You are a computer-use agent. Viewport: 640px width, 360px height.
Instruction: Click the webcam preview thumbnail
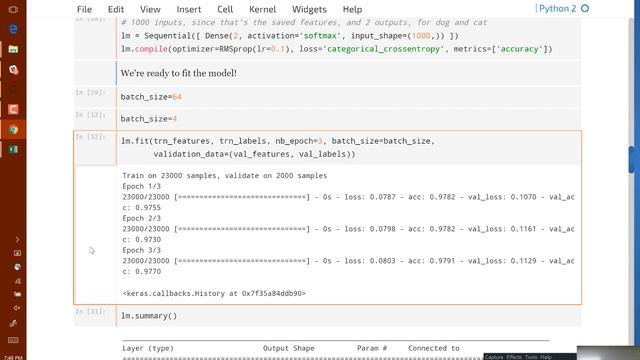pyautogui.click(x=608, y=353)
